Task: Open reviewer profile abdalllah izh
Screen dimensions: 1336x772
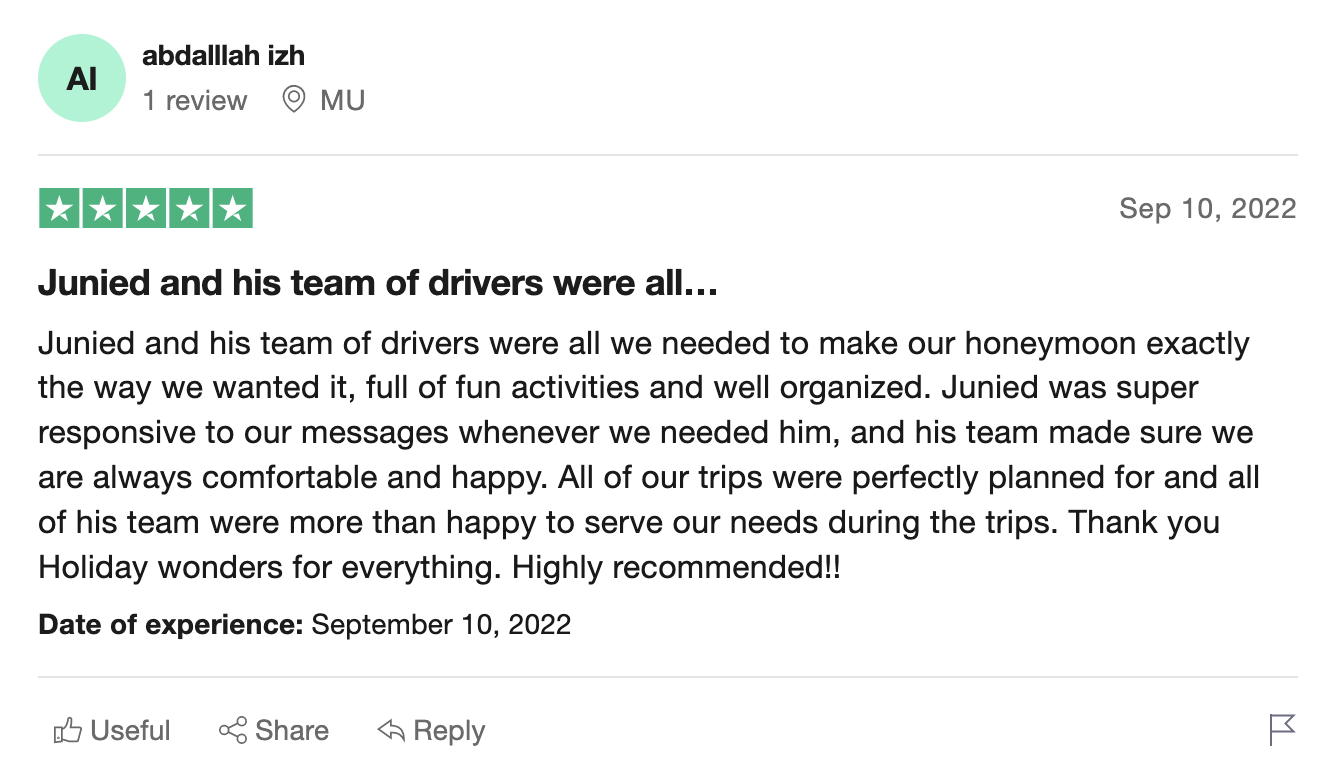Action: (x=223, y=56)
